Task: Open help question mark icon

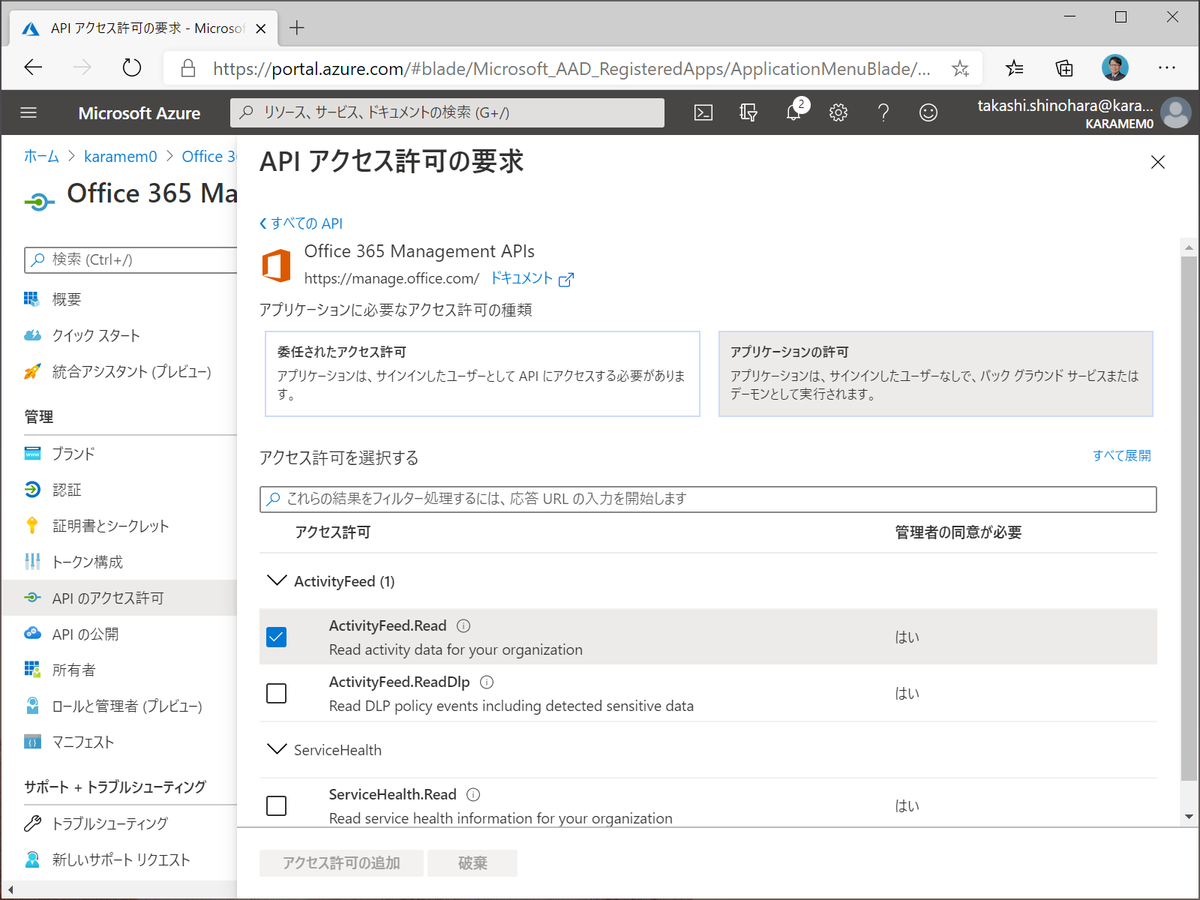Action: (x=884, y=113)
